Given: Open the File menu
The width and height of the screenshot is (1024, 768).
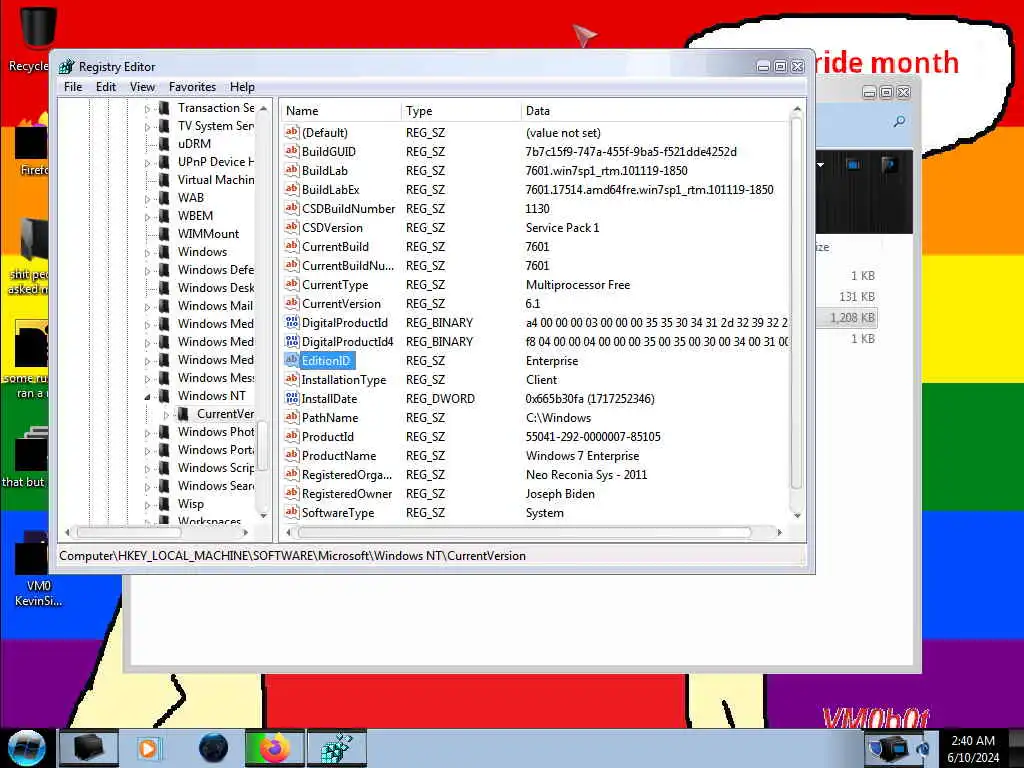Looking at the screenshot, I should tap(73, 87).
